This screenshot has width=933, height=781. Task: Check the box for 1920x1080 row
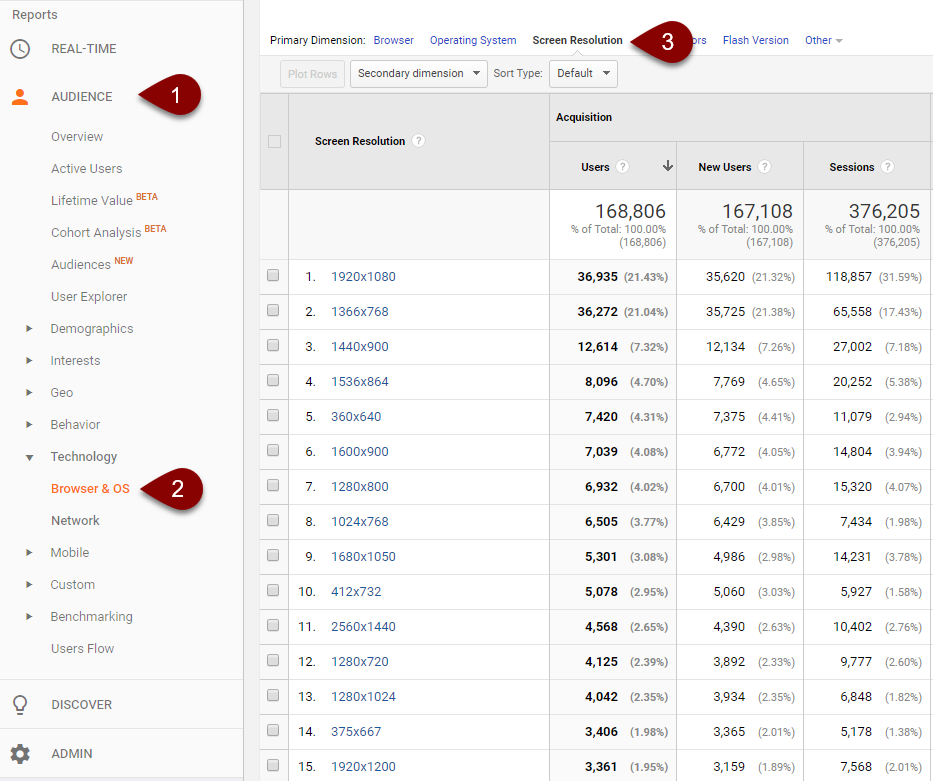coord(274,276)
